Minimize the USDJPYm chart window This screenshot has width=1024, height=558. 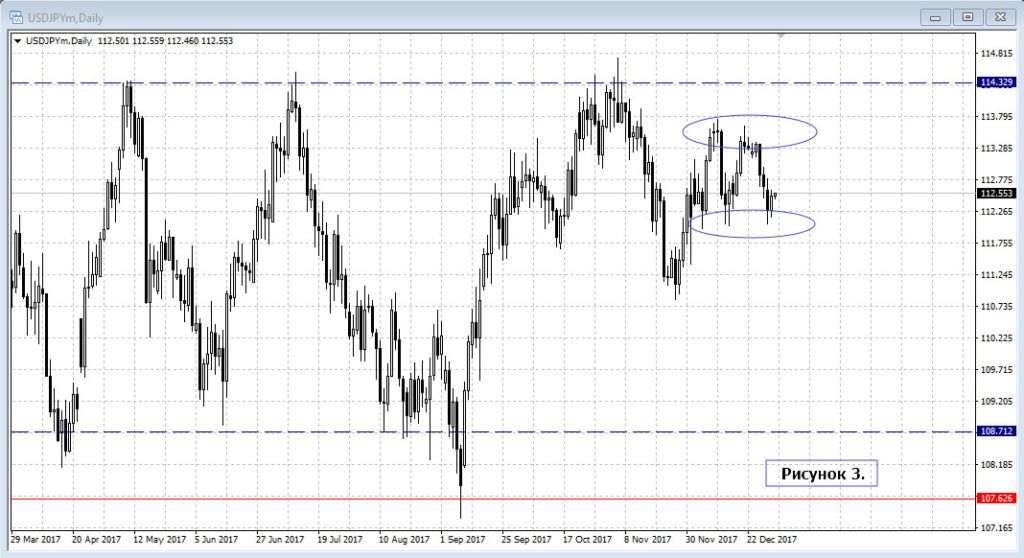[937, 16]
